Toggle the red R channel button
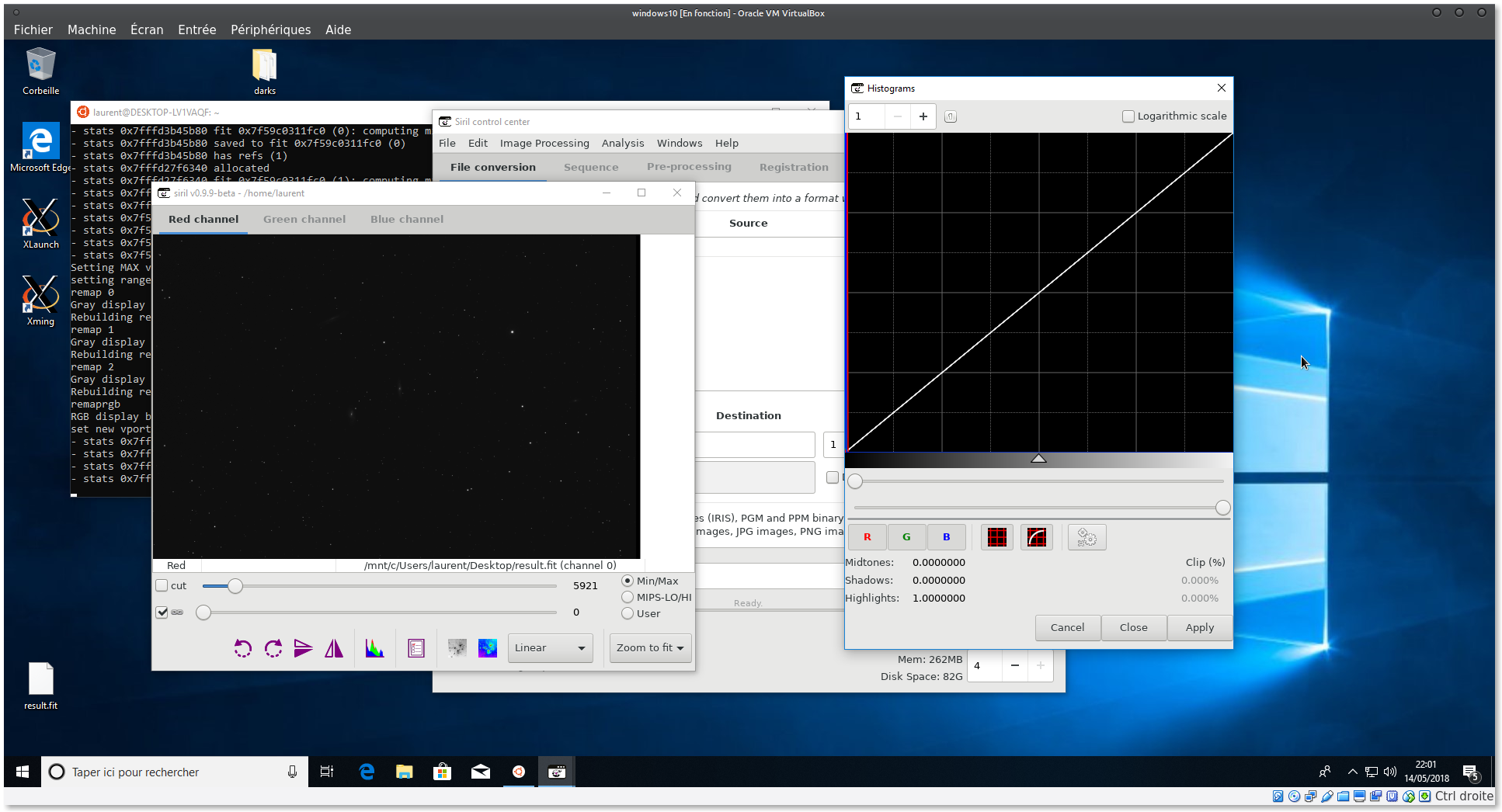 867,537
